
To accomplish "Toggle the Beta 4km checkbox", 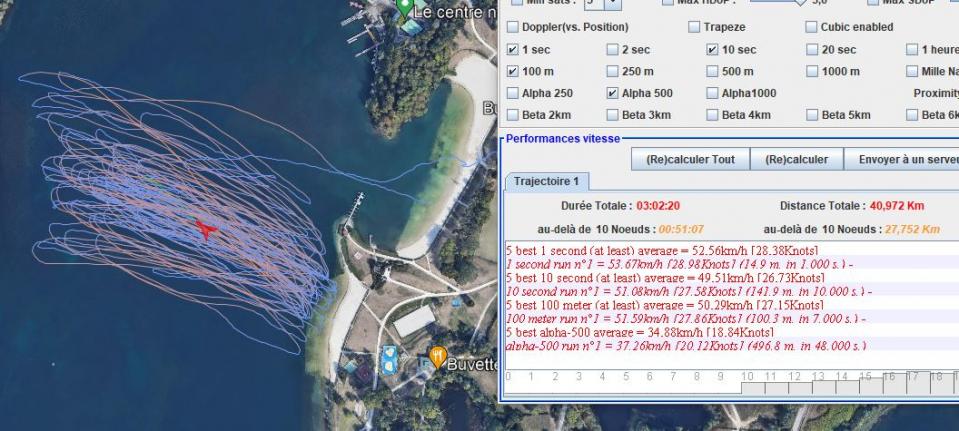I will coord(712,115).
